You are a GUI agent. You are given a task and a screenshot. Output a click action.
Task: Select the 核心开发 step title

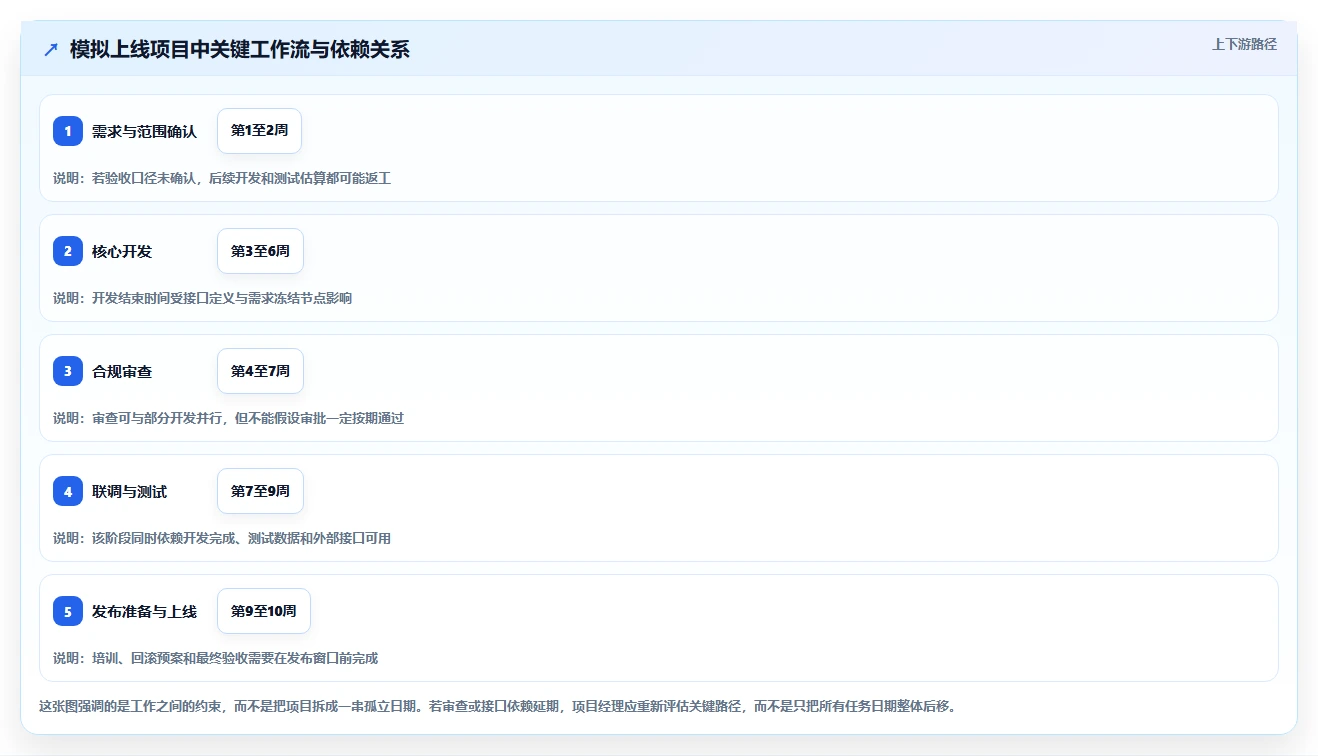click(122, 251)
